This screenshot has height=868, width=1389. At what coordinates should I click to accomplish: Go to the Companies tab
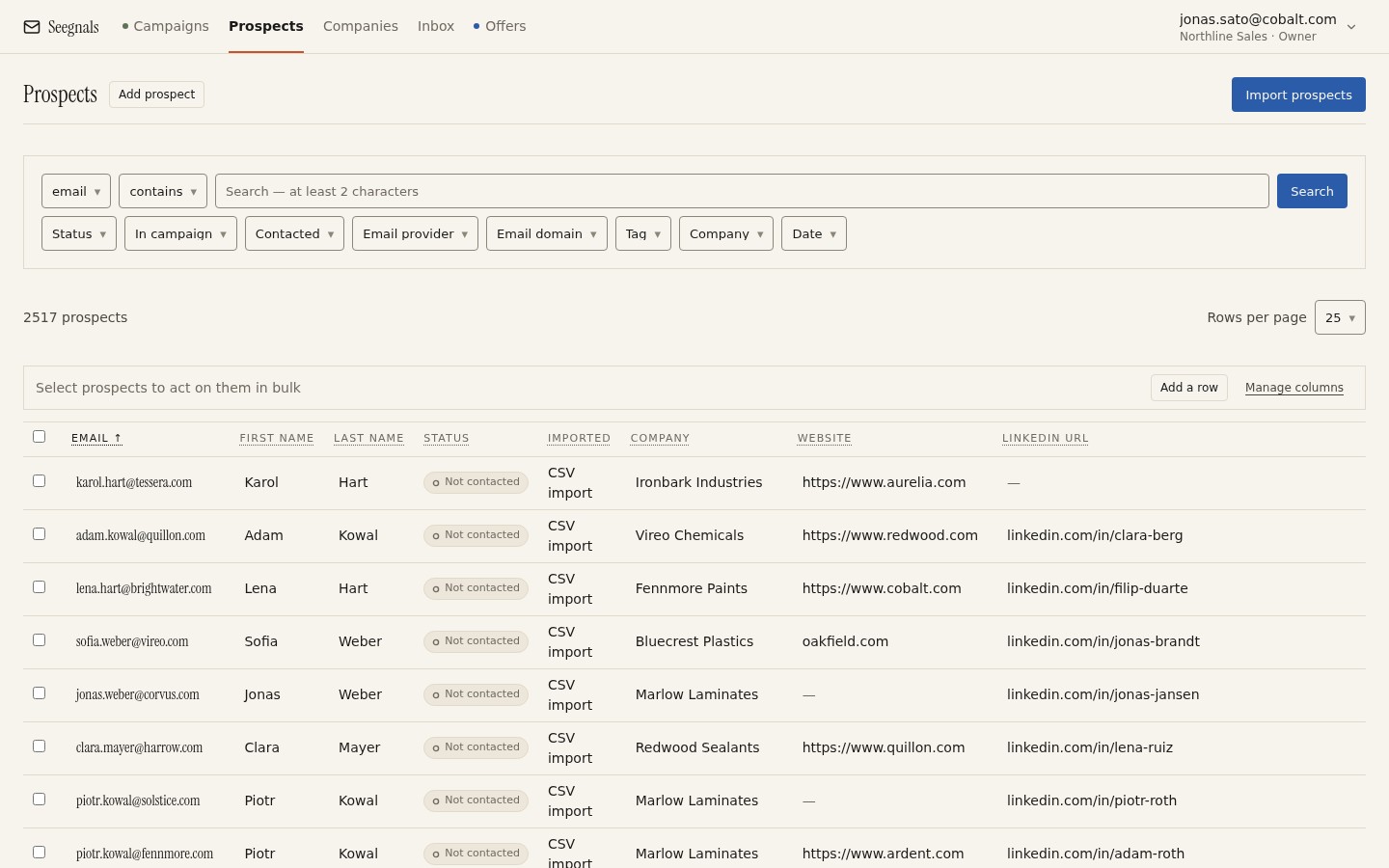click(361, 26)
